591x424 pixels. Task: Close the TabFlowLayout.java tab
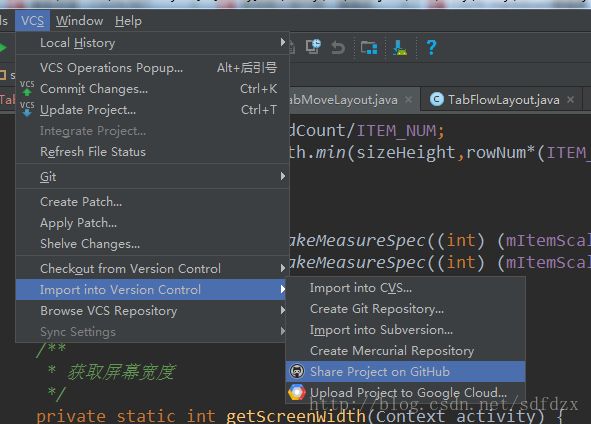click(571, 99)
